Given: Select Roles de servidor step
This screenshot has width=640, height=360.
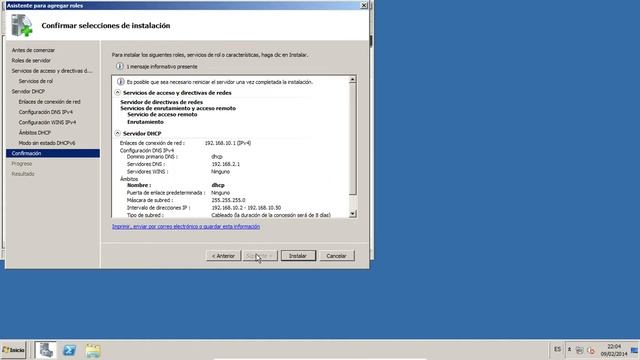Looking at the screenshot, I should point(31,60).
